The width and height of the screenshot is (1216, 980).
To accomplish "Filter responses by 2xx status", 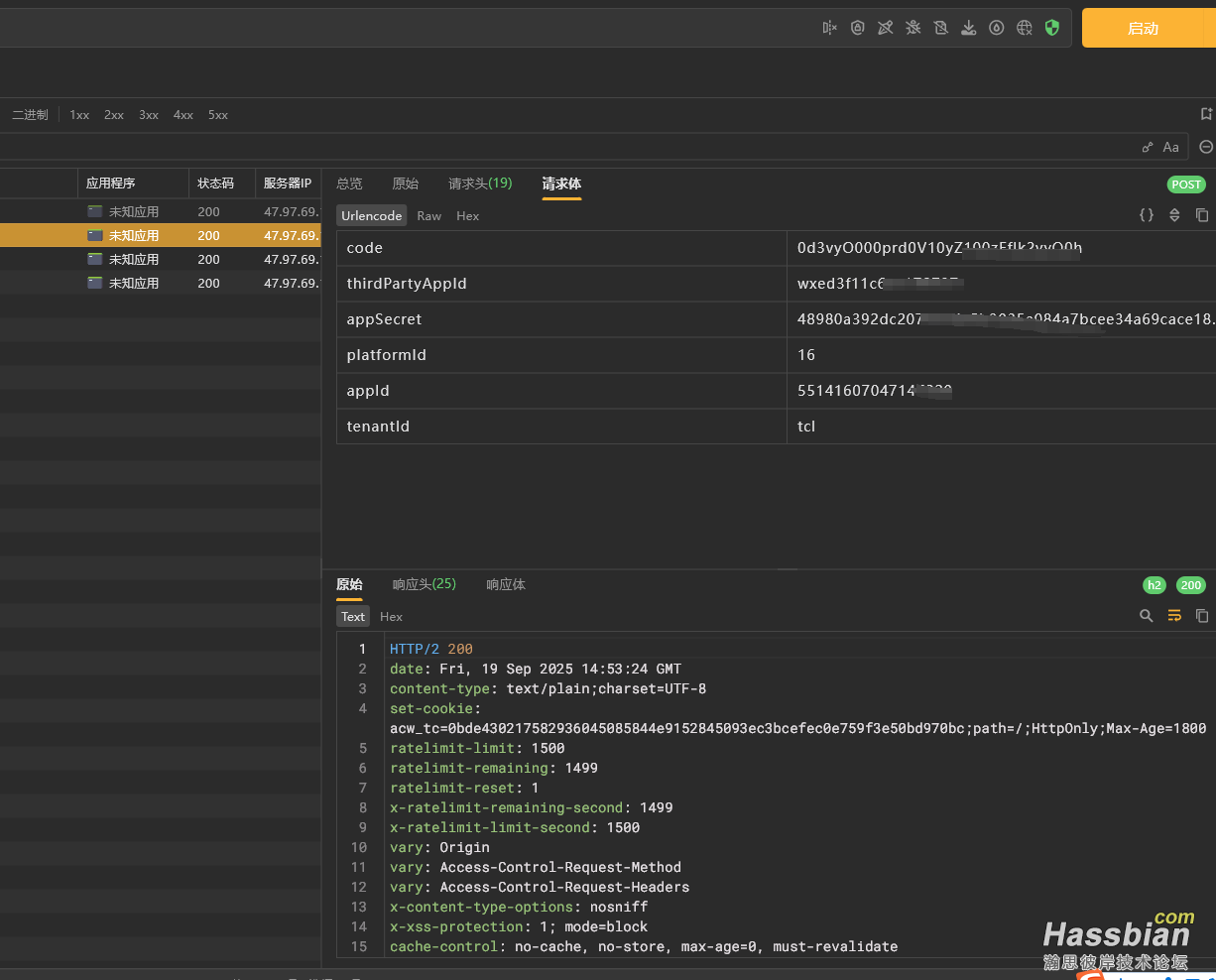I will 114,115.
